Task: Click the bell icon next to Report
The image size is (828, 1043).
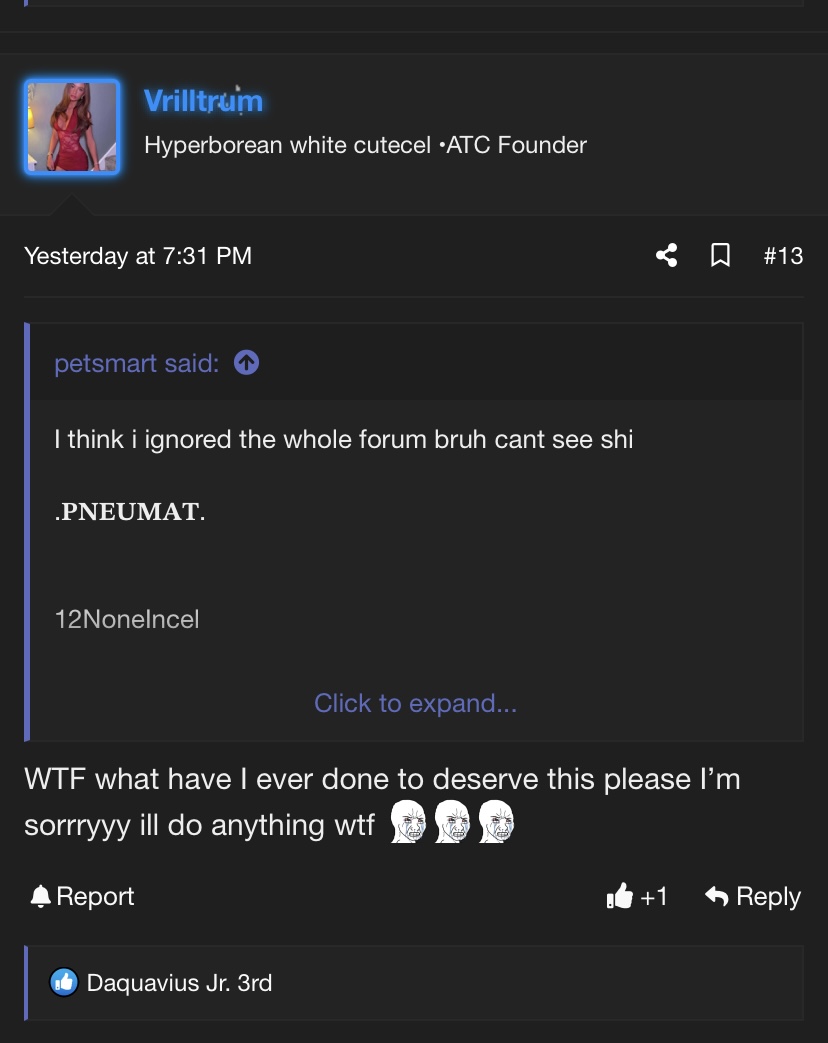Action: 41,897
